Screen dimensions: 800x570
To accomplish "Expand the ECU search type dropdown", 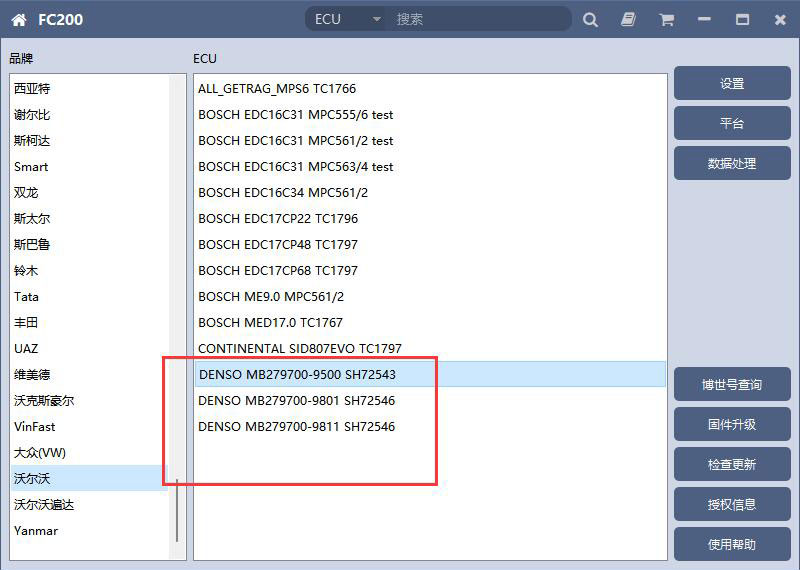I will (376, 20).
